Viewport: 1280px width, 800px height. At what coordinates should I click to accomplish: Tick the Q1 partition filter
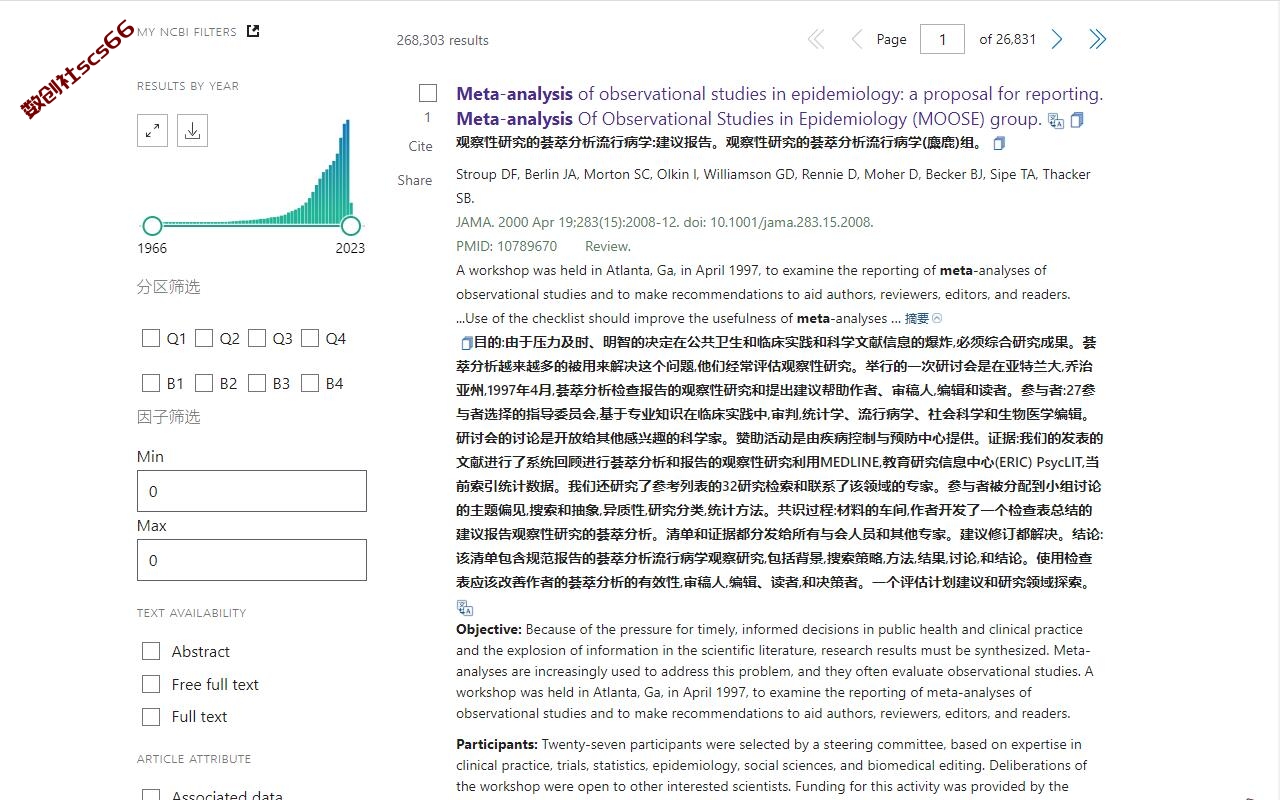pyautogui.click(x=151, y=338)
